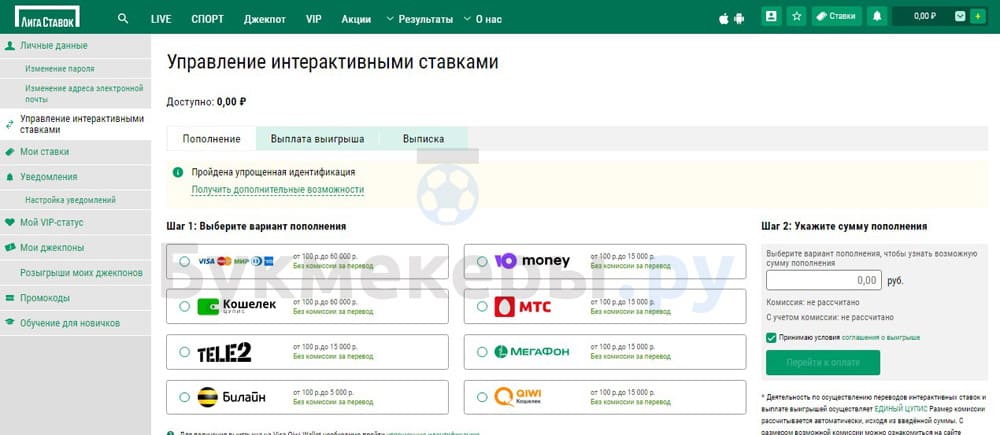Image resolution: width=1000 pixels, height=435 pixels.
Task: Click the Кошелек ЦУПИС logo
Action: point(237,307)
